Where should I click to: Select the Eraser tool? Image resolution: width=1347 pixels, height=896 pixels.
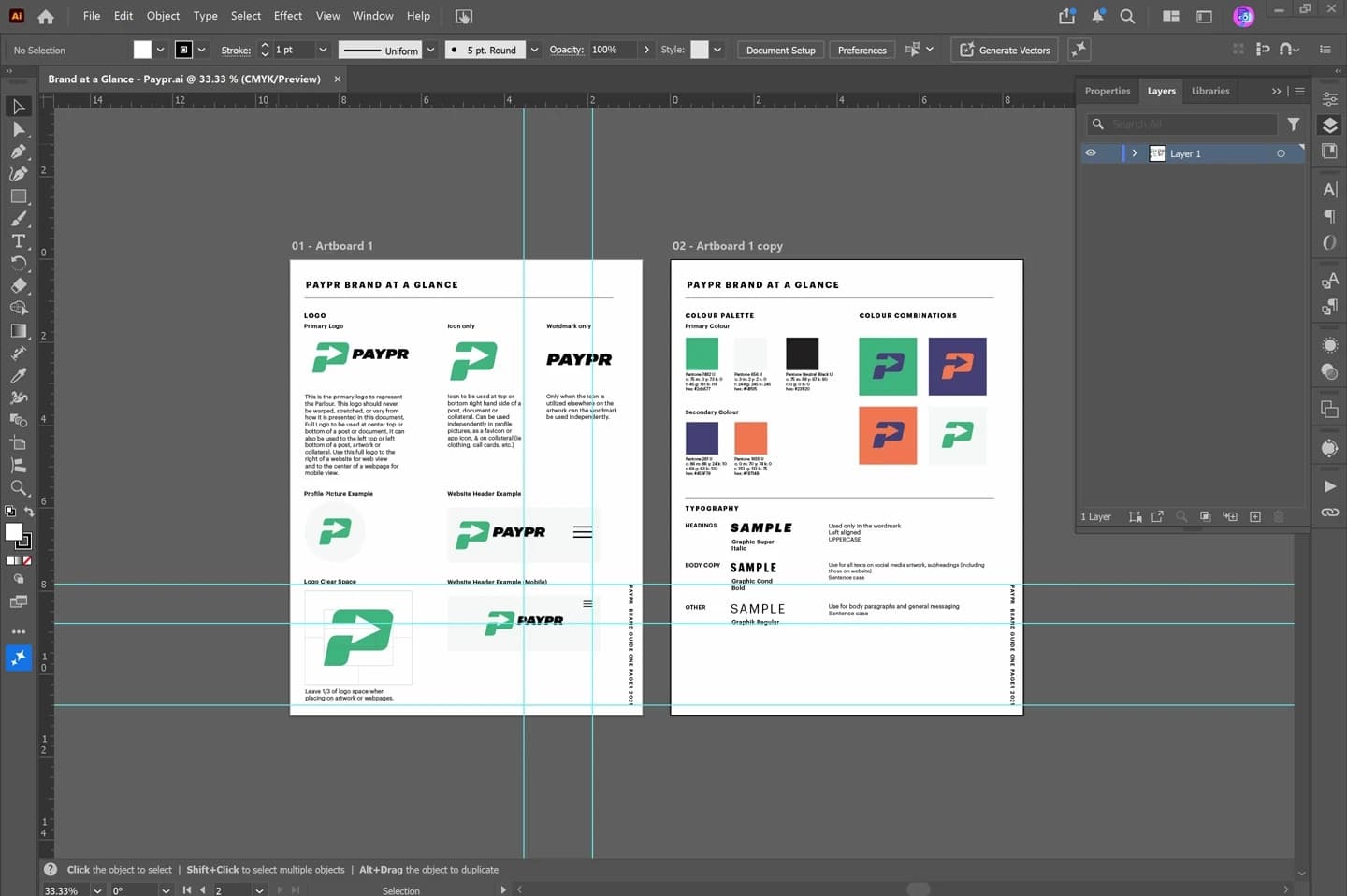pos(18,286)
